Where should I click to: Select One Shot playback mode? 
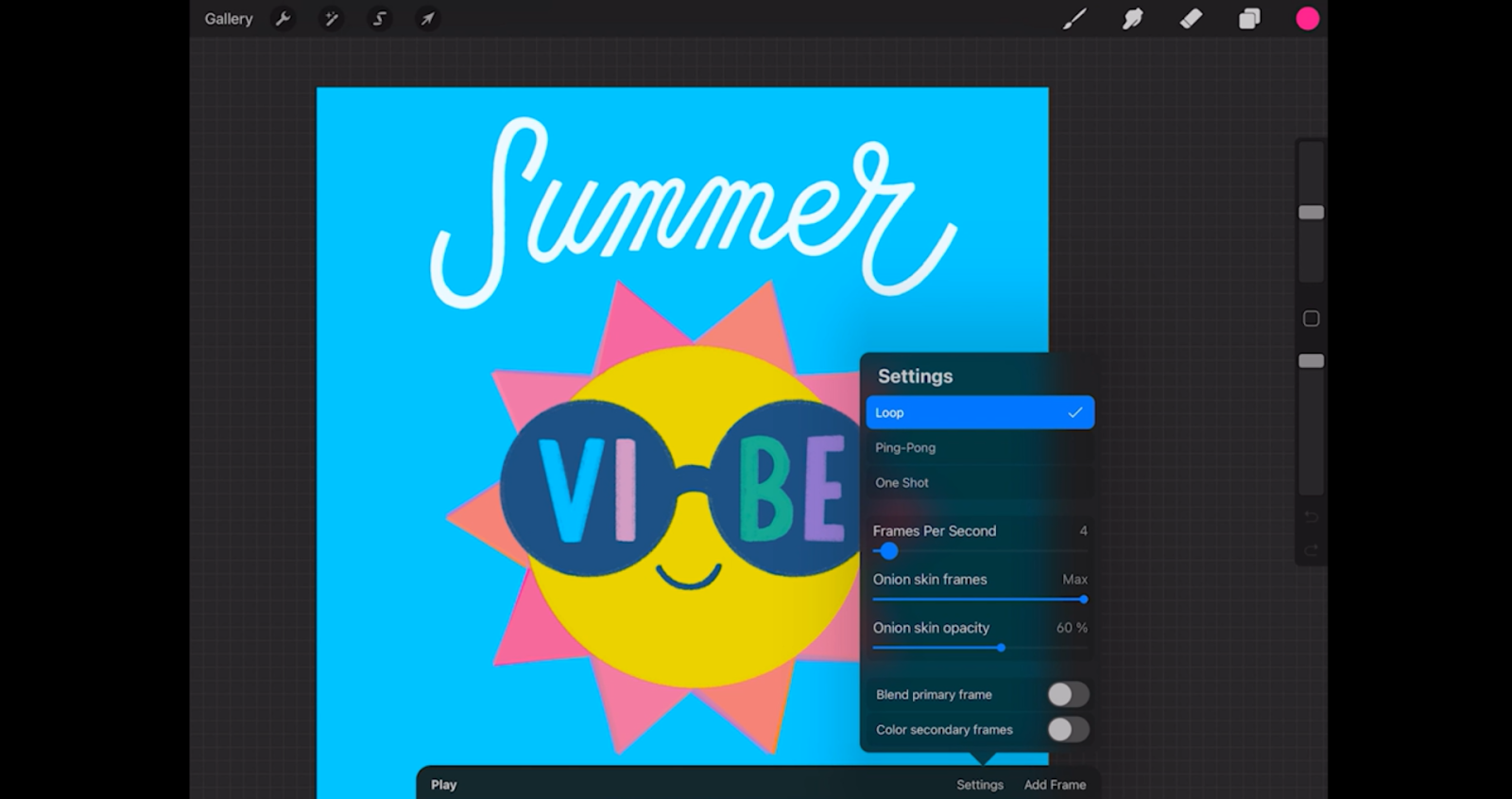pos(980,482)
